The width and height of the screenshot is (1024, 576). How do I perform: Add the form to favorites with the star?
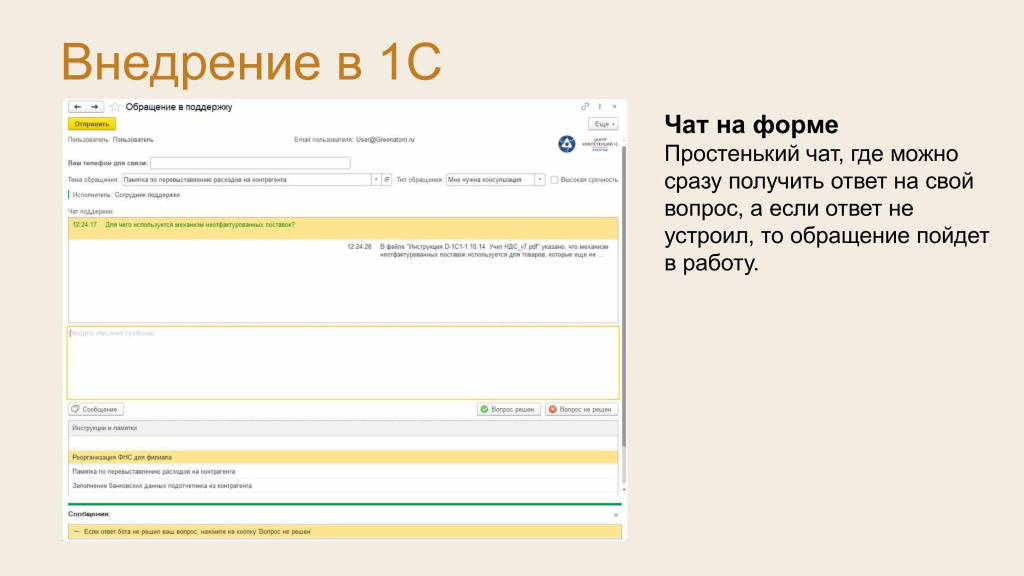point(115,106)
